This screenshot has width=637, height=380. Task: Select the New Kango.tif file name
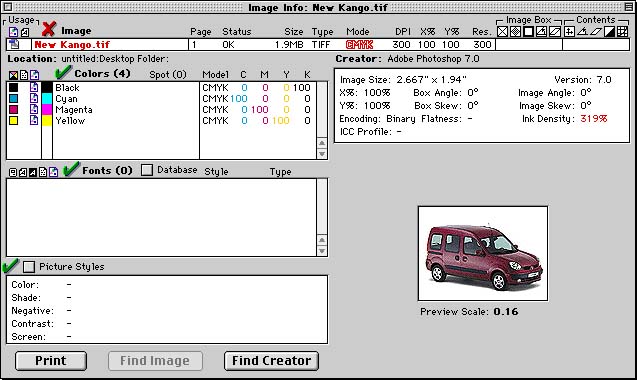click(72, 45)
